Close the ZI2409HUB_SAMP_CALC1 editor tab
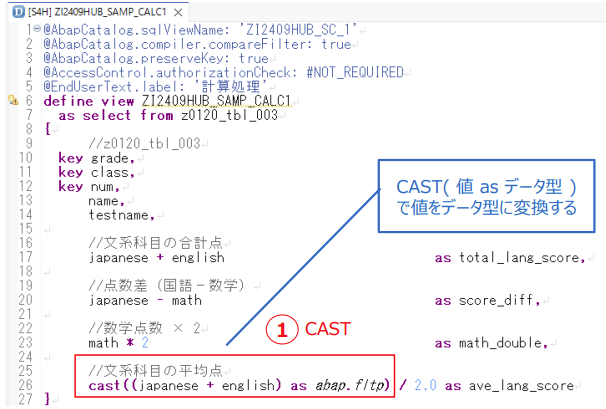The image size is (606, 409). (178, 13)
